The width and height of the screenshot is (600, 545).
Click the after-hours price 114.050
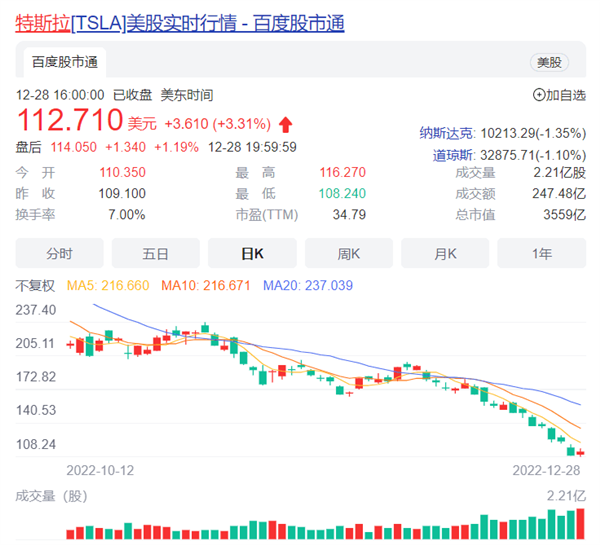(x=73, y=147)
